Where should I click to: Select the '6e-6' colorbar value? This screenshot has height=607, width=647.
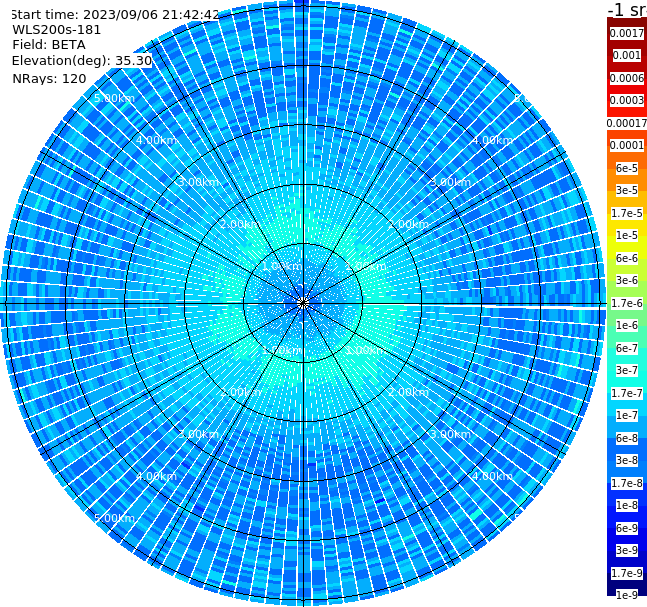pyautogui.click(x=627, y=258)
